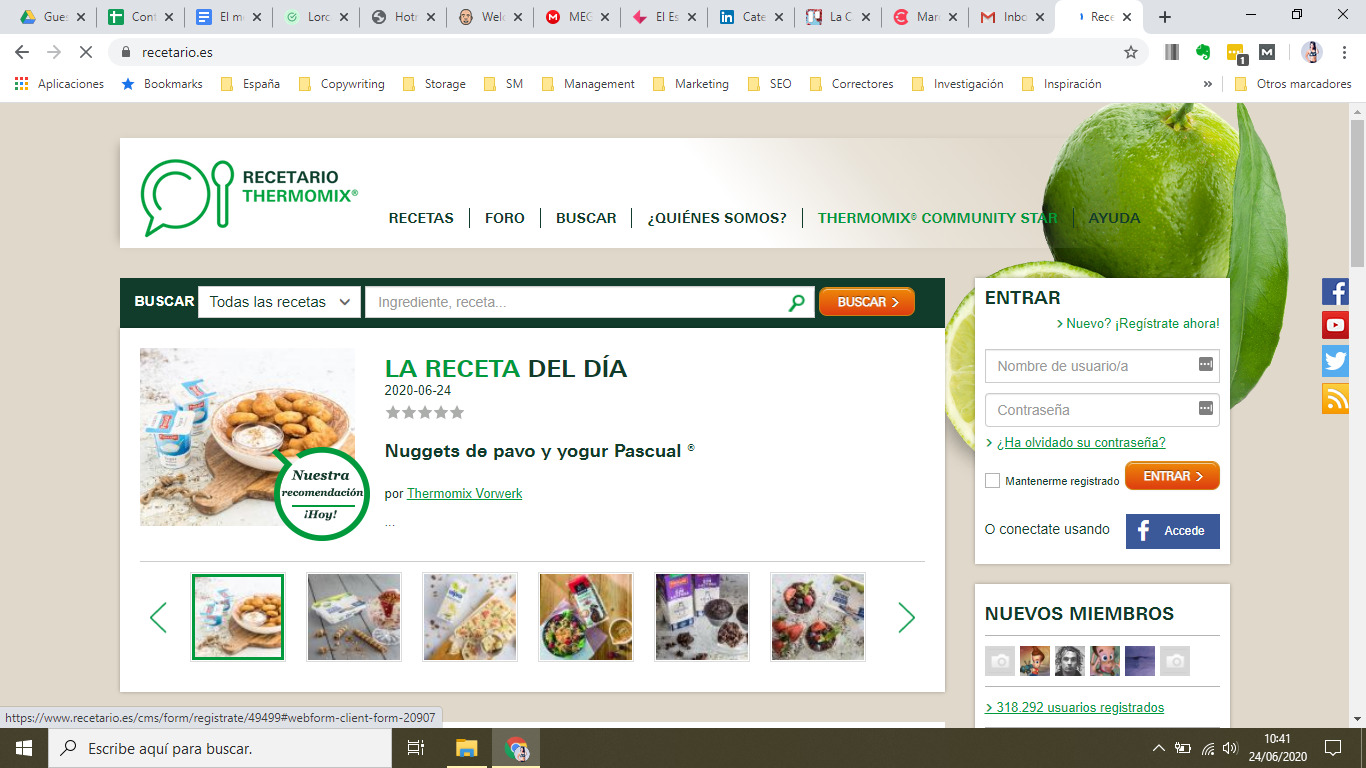1366x768 pixels.
Task: Bookmark the page with the star icon
Action: point(1130,54)
